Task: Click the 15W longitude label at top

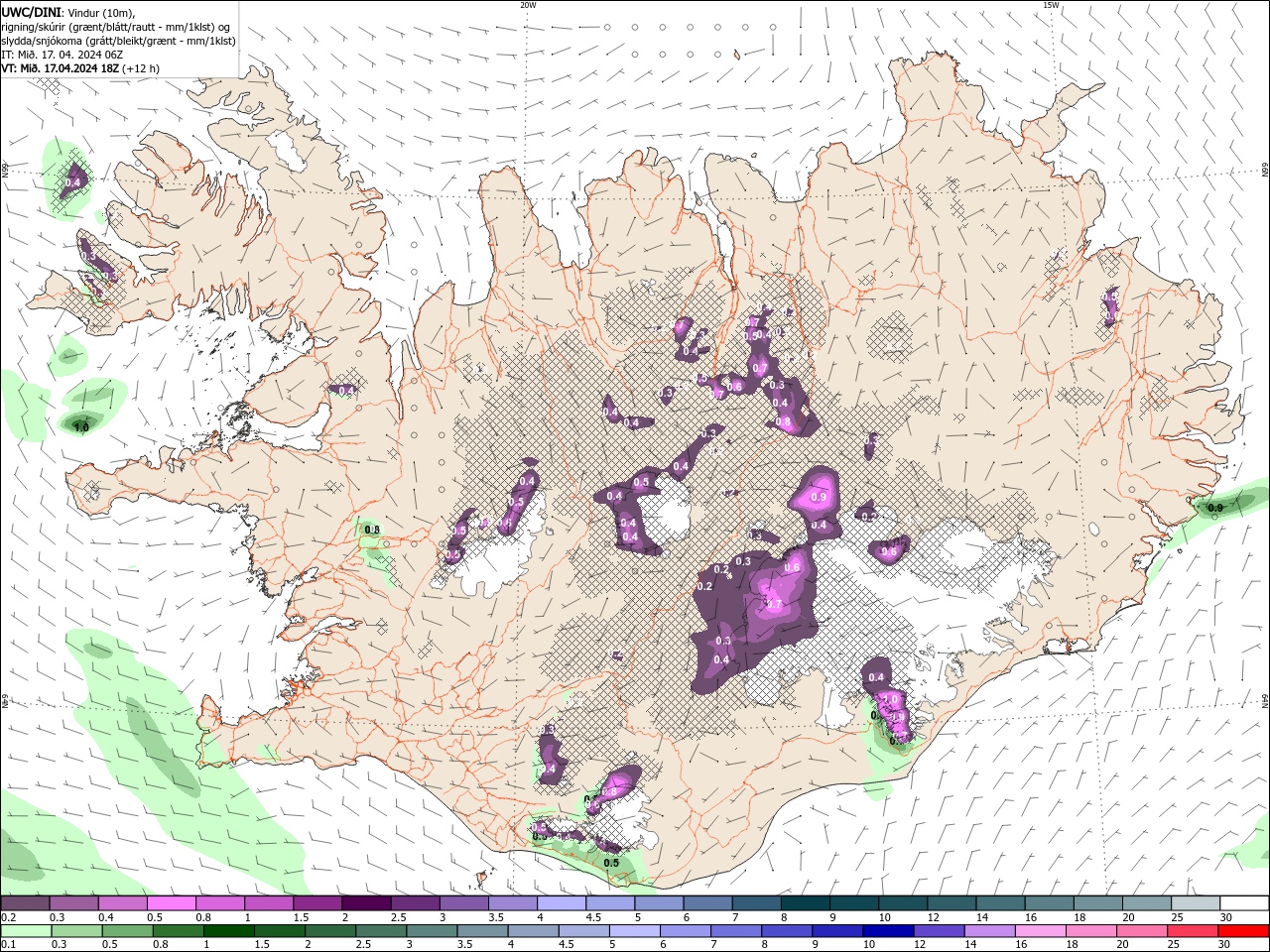Action: (x=1051, y=5)
